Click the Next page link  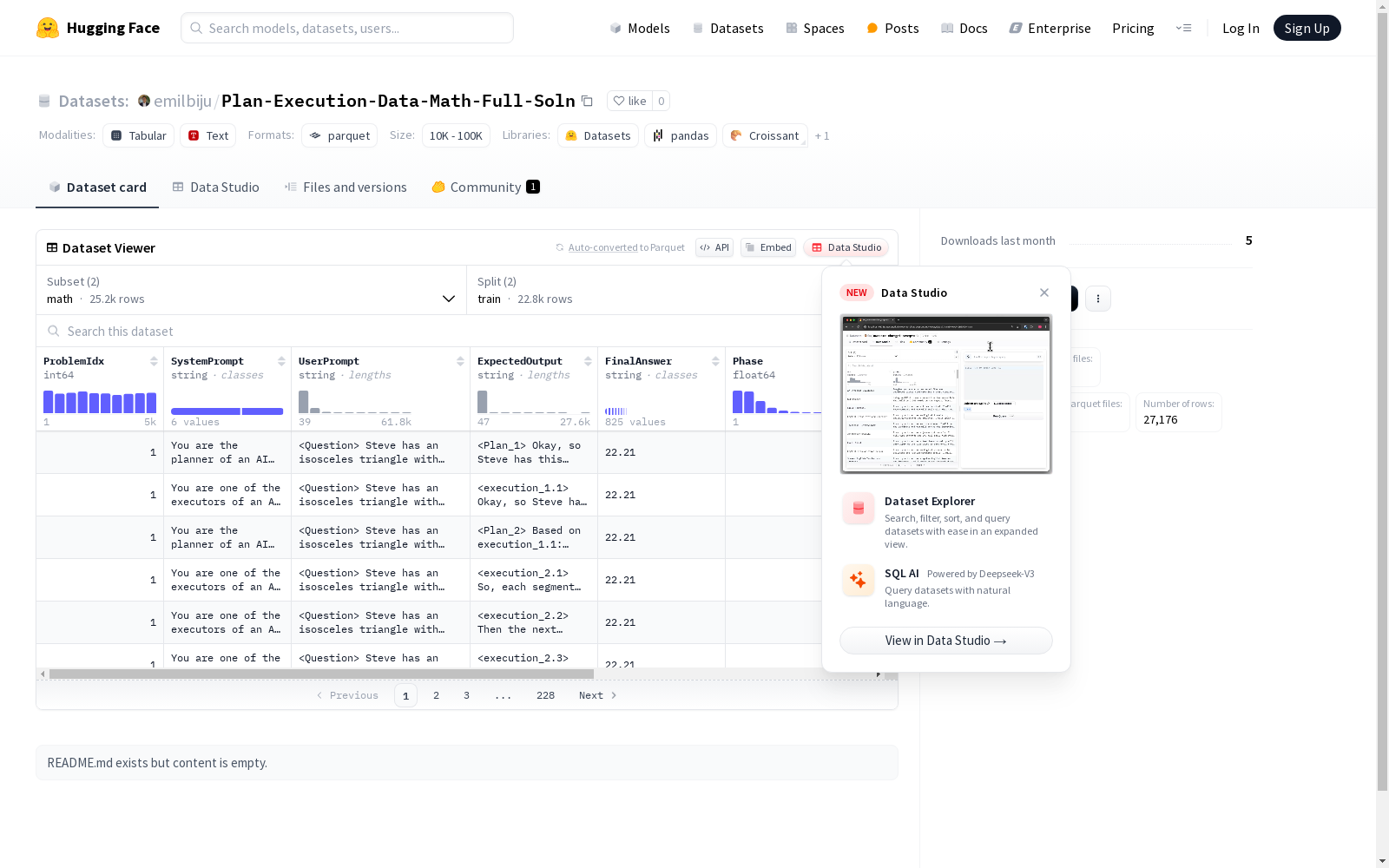pyautogui.click(x=598, y=695)
